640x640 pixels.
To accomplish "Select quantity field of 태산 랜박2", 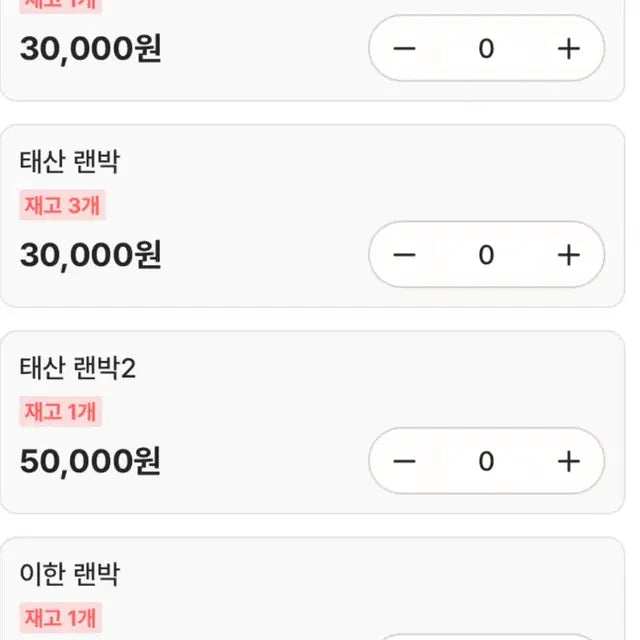I will [x=486, y=461].
